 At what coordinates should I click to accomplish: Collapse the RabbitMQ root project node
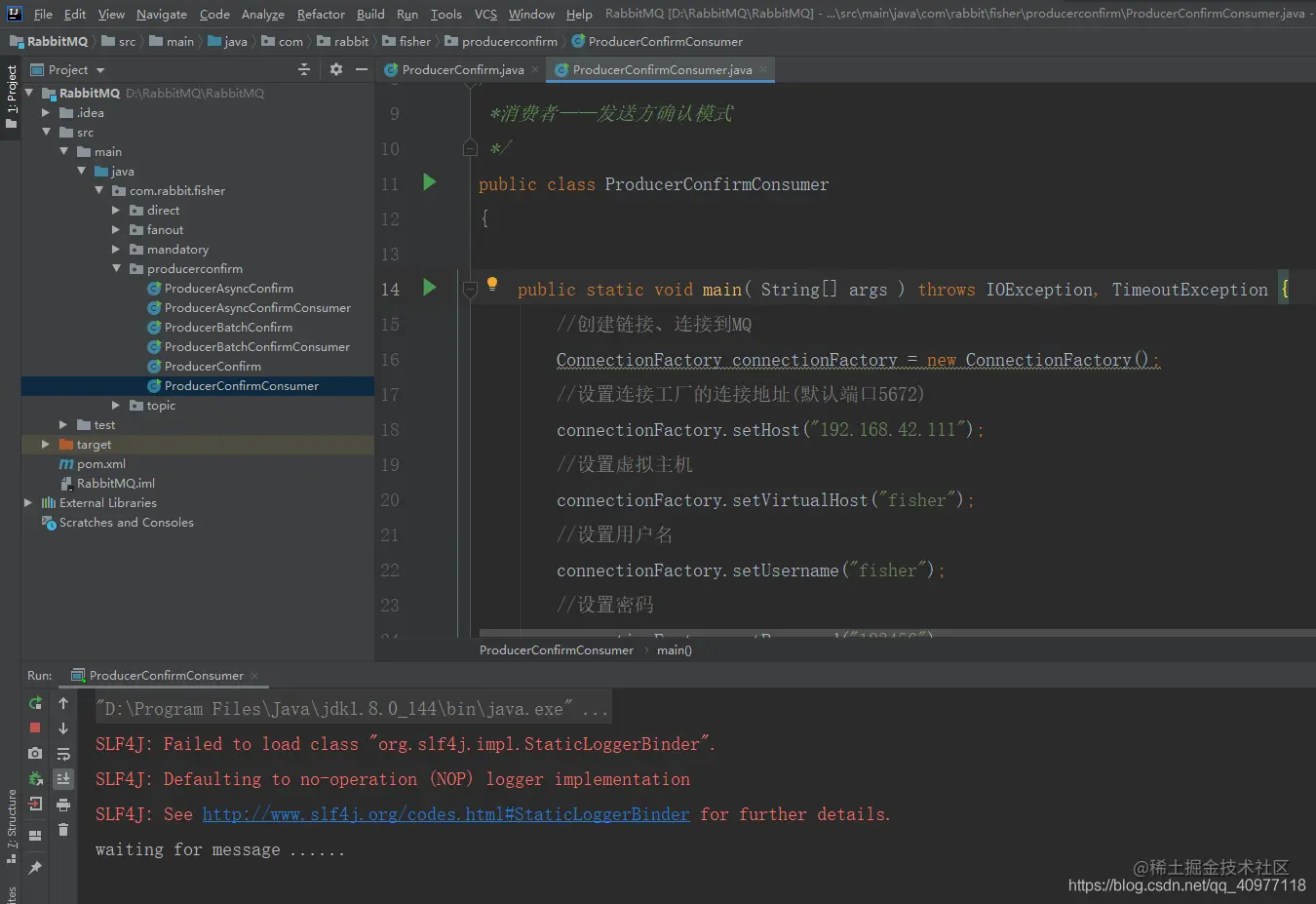[28, 93]
